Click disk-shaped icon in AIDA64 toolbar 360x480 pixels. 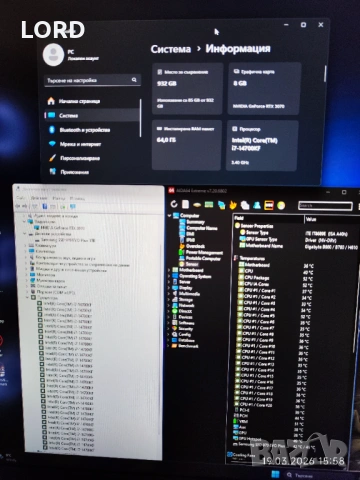197,205
